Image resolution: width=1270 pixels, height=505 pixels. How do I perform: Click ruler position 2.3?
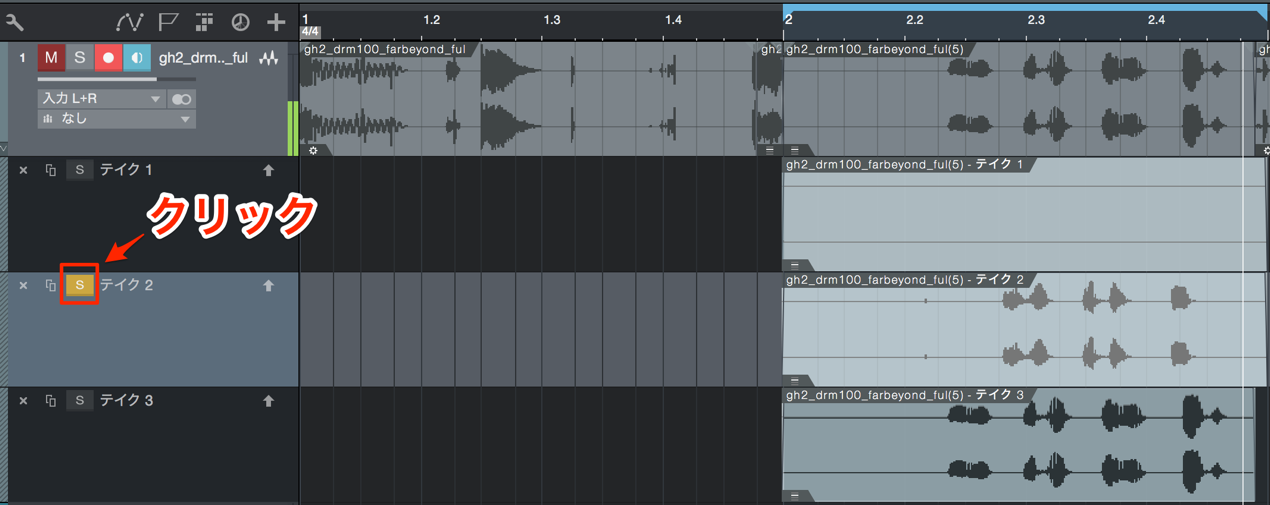1036,20
